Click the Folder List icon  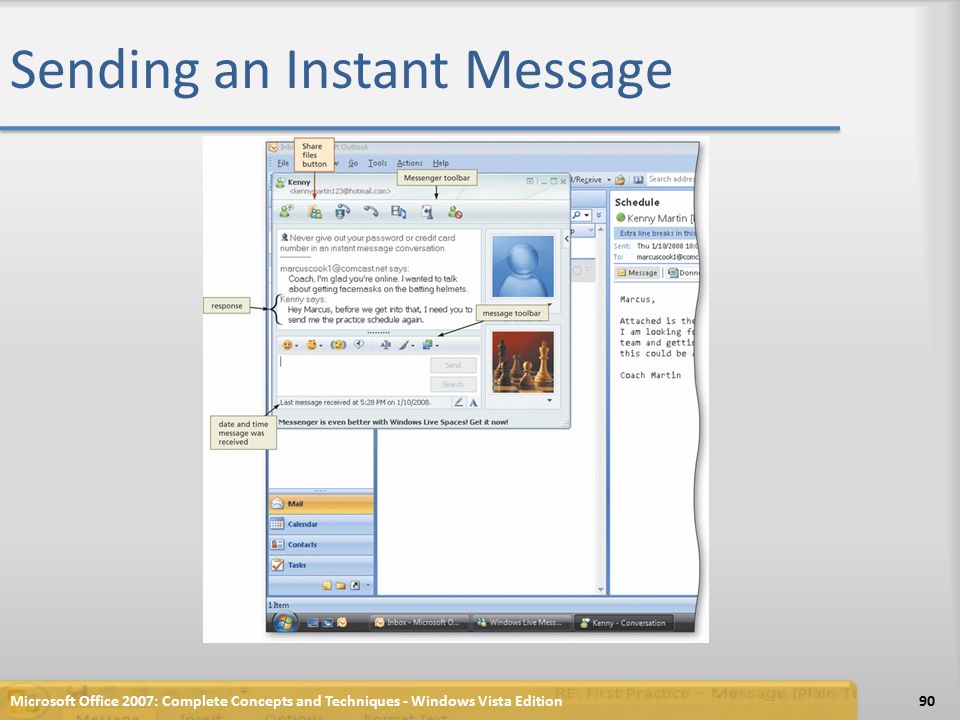pos(340,585)
